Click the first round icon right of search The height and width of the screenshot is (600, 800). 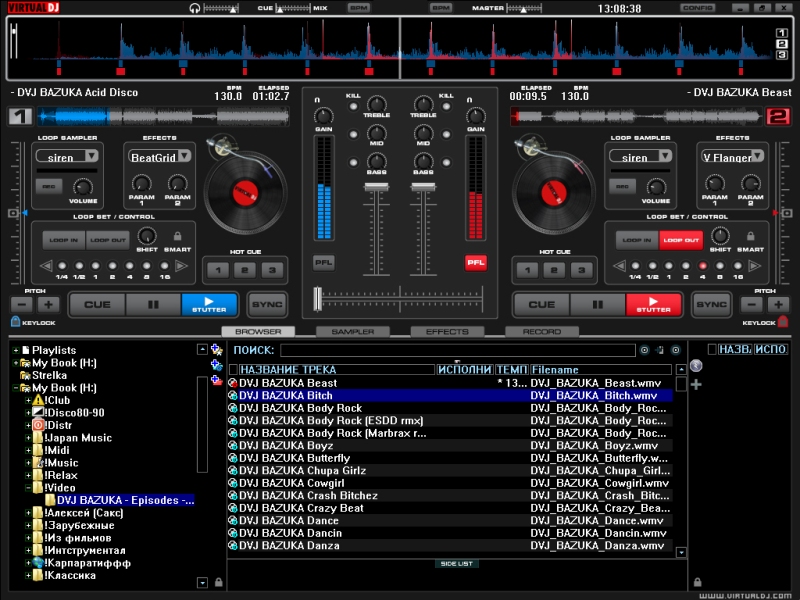[644, 350]
